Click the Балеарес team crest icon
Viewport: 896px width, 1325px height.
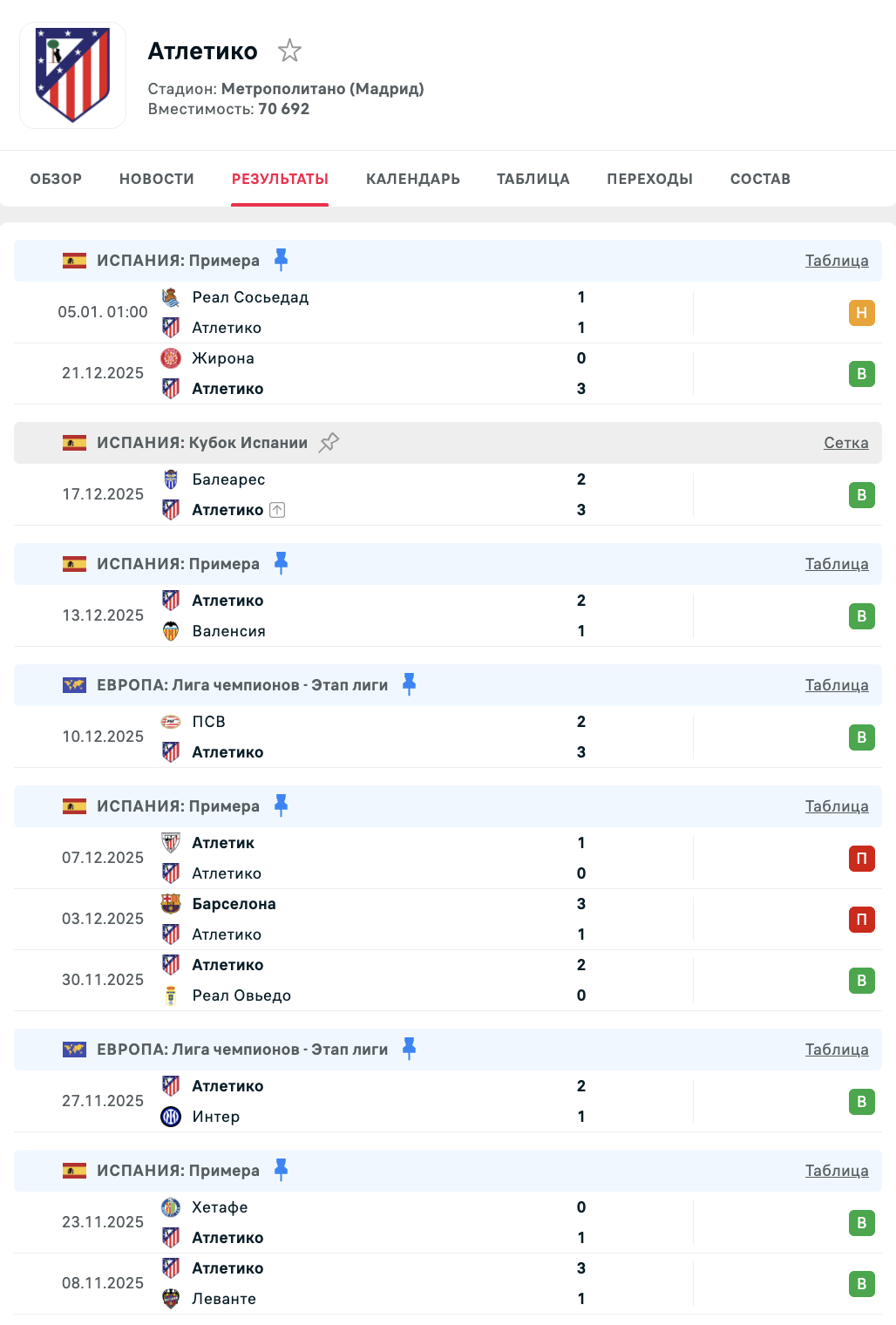coord(171,479)
